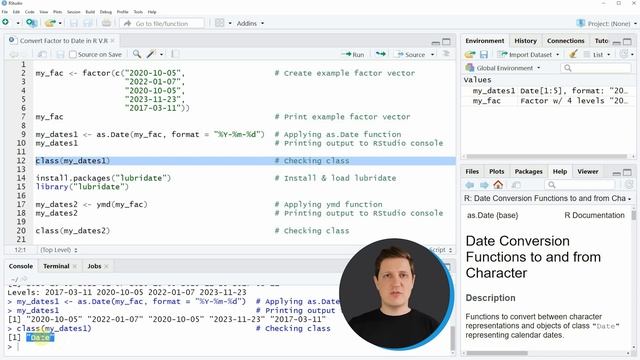
Task: Click the Save workspace icon in Environment
Action: [484, 54]
